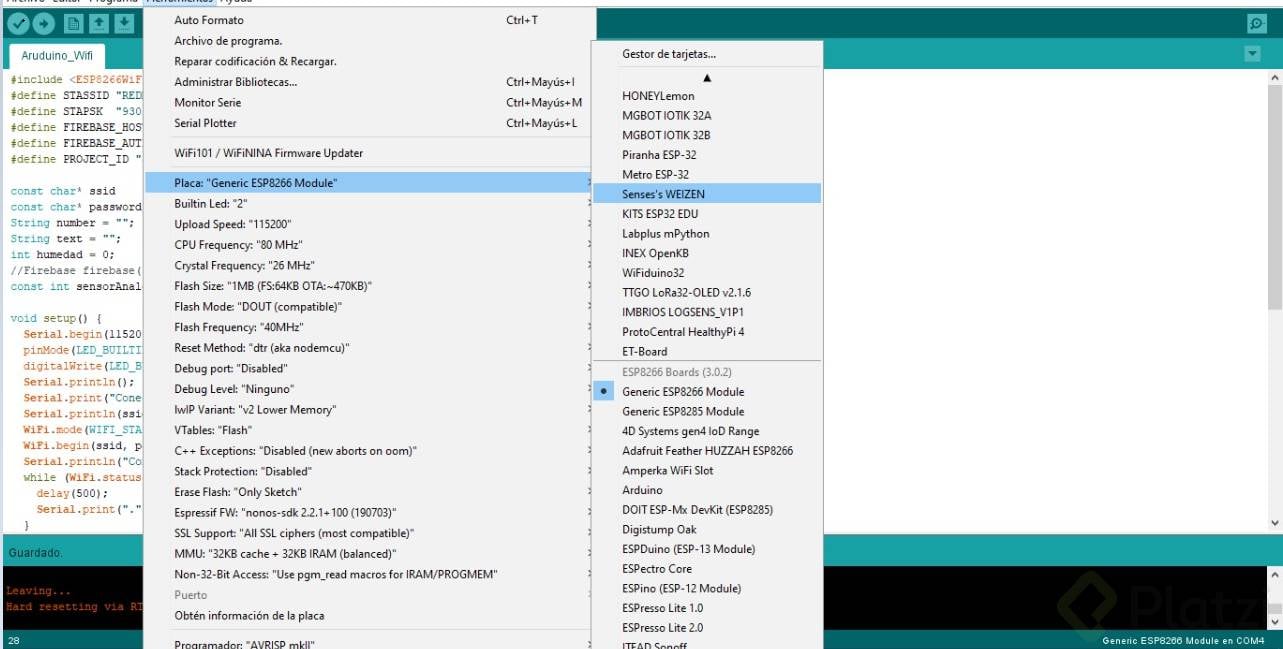Select Auto Formato menu entry
Screen dimensions: 1283x649
click(x=370, y=20)
